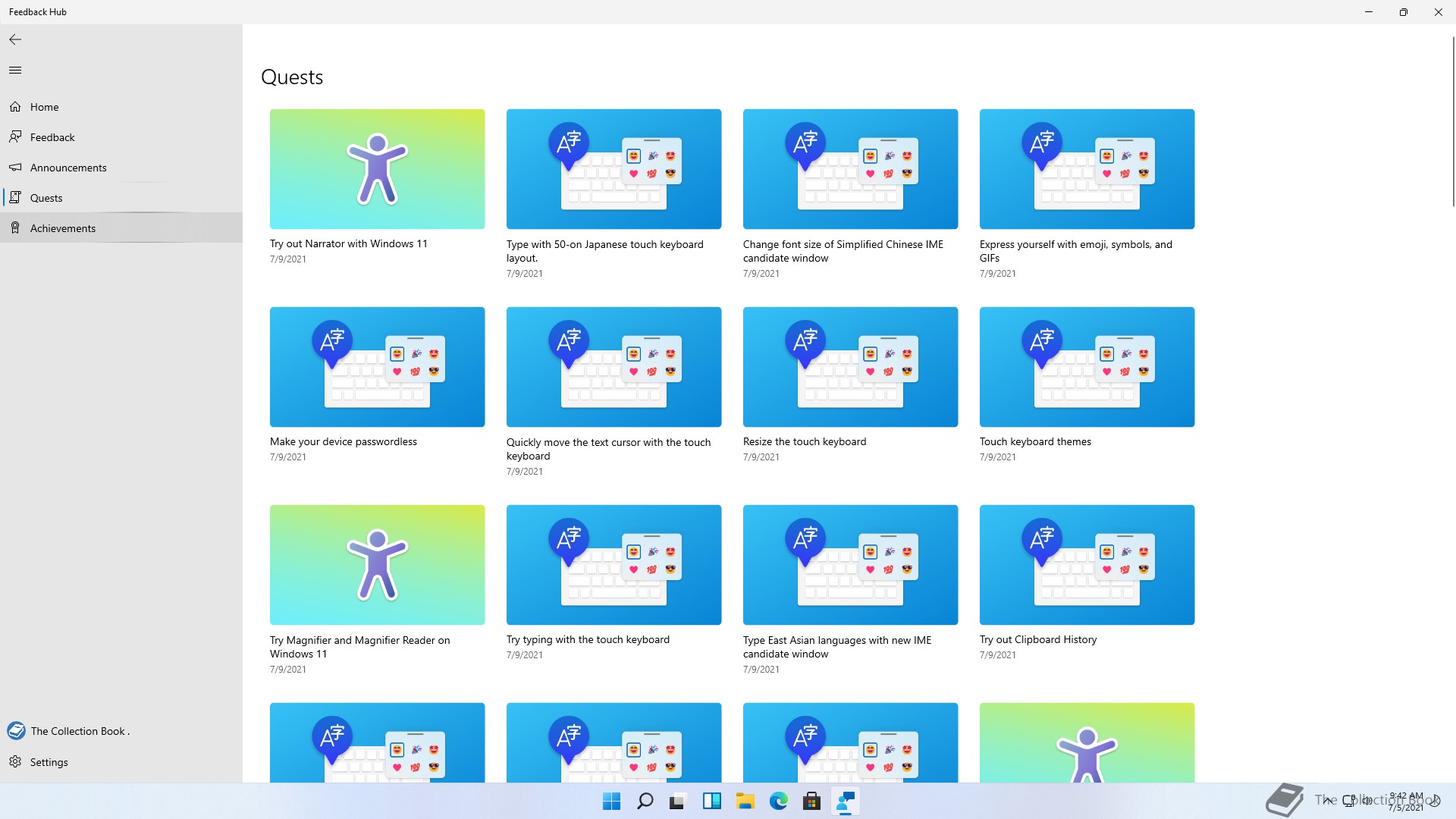Click 'Resize the touch keyboard' title
Screen dimensions: 1456x819
[x=805, y=441]
